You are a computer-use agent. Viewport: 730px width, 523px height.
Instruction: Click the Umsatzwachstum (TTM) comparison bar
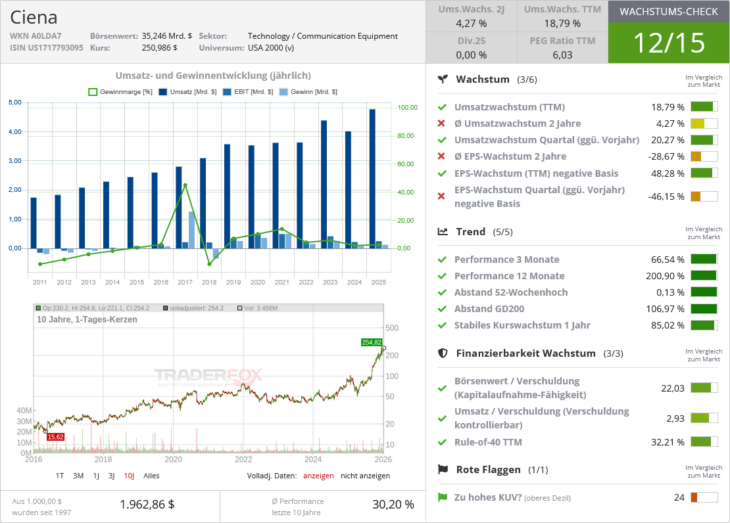[704, 107]
